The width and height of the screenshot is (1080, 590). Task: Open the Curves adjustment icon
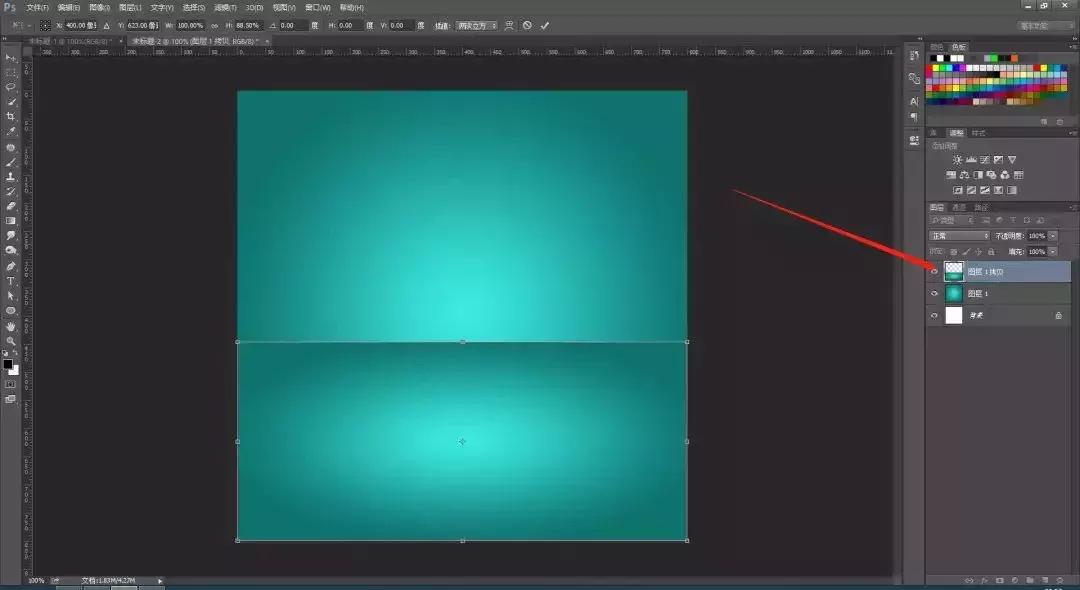[x=983, y=159]
